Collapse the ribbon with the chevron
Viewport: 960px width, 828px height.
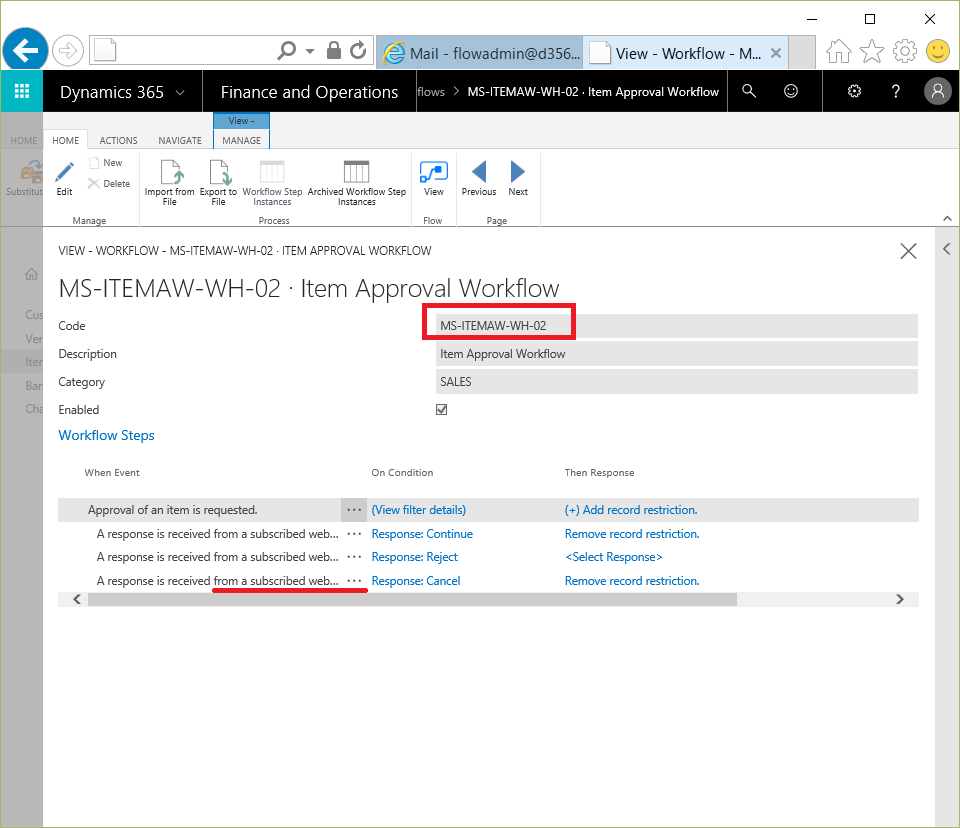(947, 219)
